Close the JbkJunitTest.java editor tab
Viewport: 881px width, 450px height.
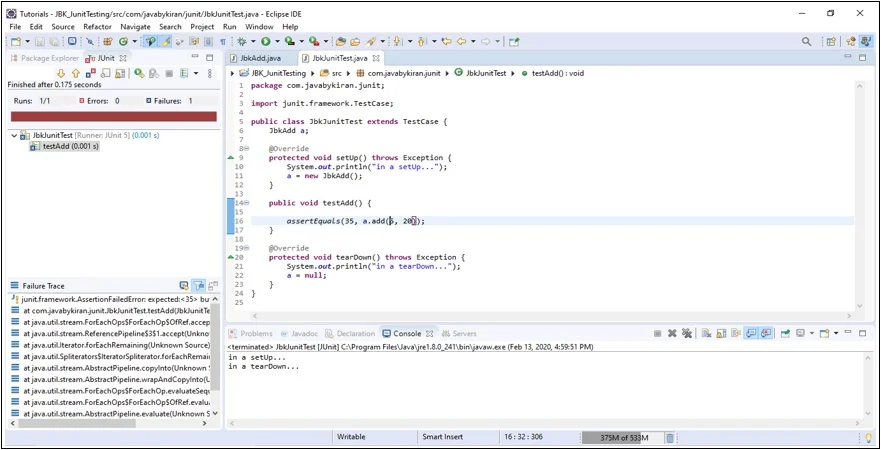(x=376, y=58)
